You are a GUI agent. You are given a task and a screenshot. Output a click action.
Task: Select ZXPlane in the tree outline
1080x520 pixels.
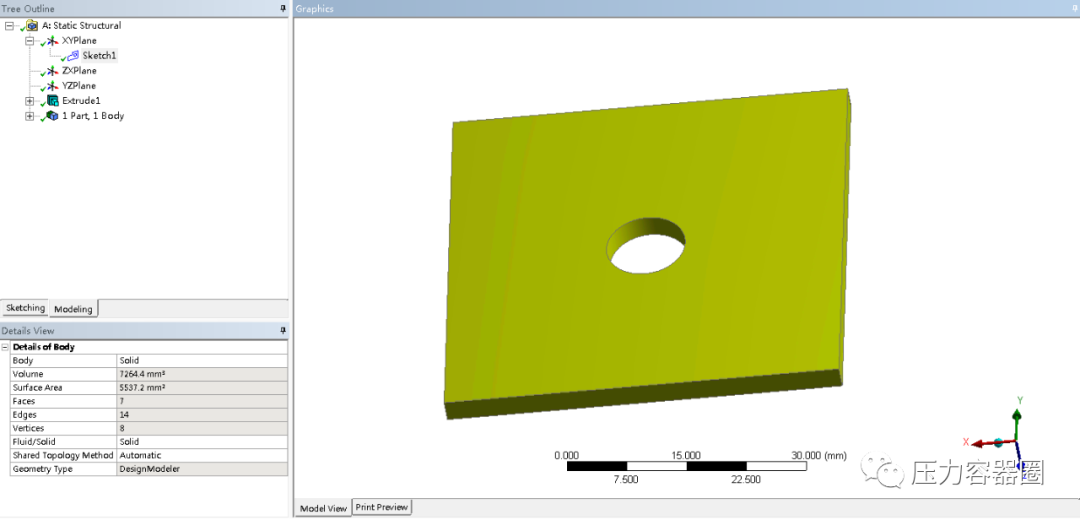[79, 71]
